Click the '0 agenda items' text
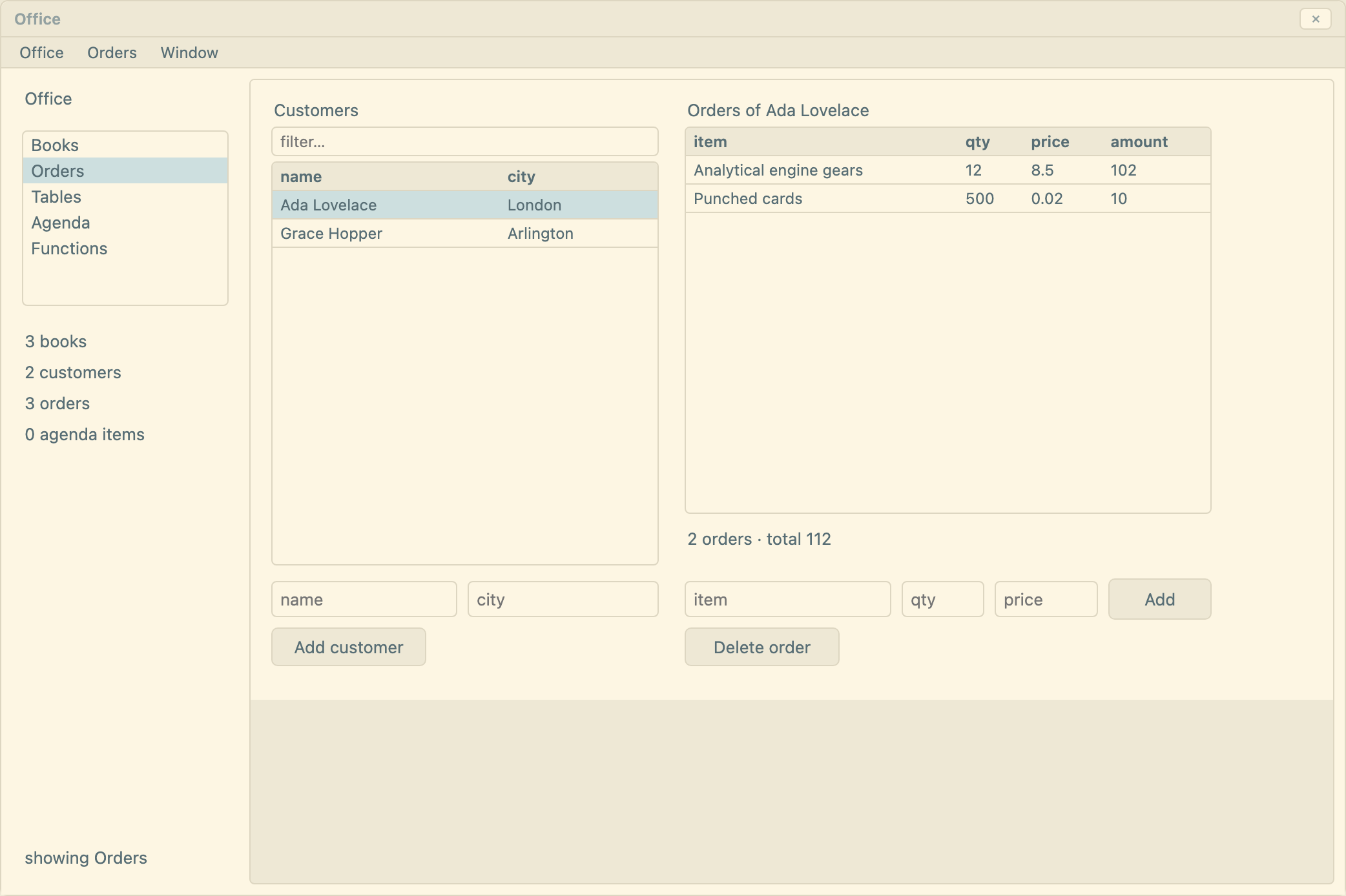Viewport: 1346px width, 896px height. 85,434
